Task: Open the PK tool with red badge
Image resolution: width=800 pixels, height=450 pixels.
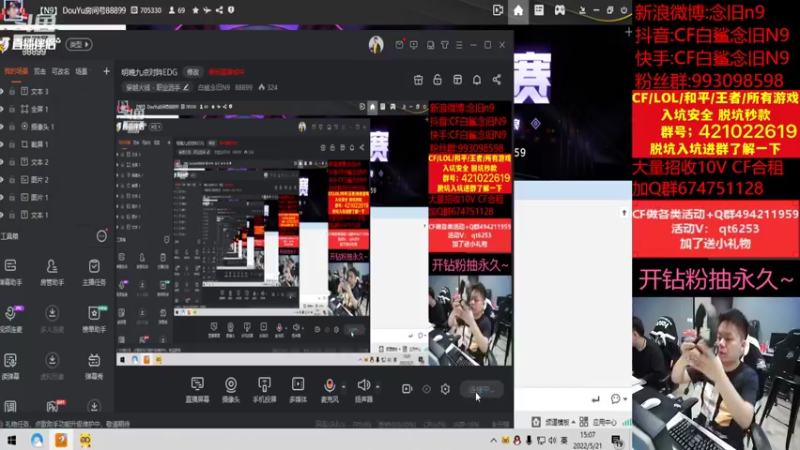Action: tap(53, 406)
